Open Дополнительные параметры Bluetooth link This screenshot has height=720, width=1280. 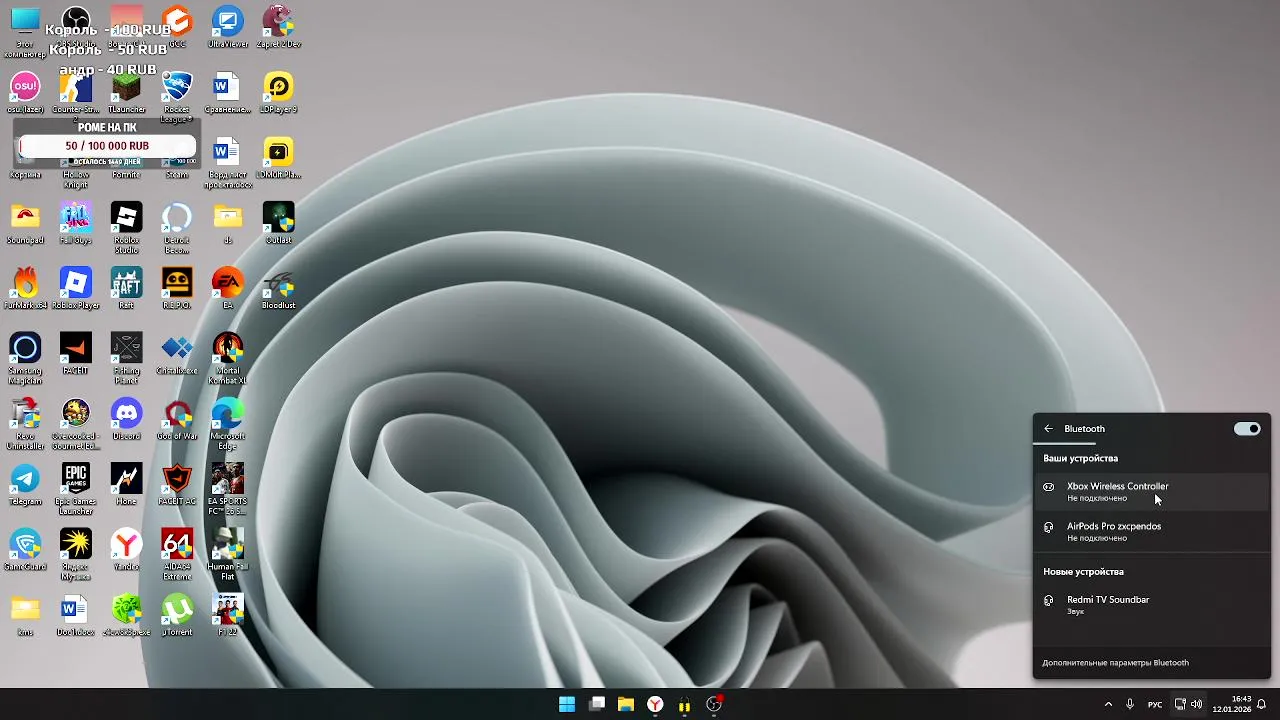tap(1115, 663)
